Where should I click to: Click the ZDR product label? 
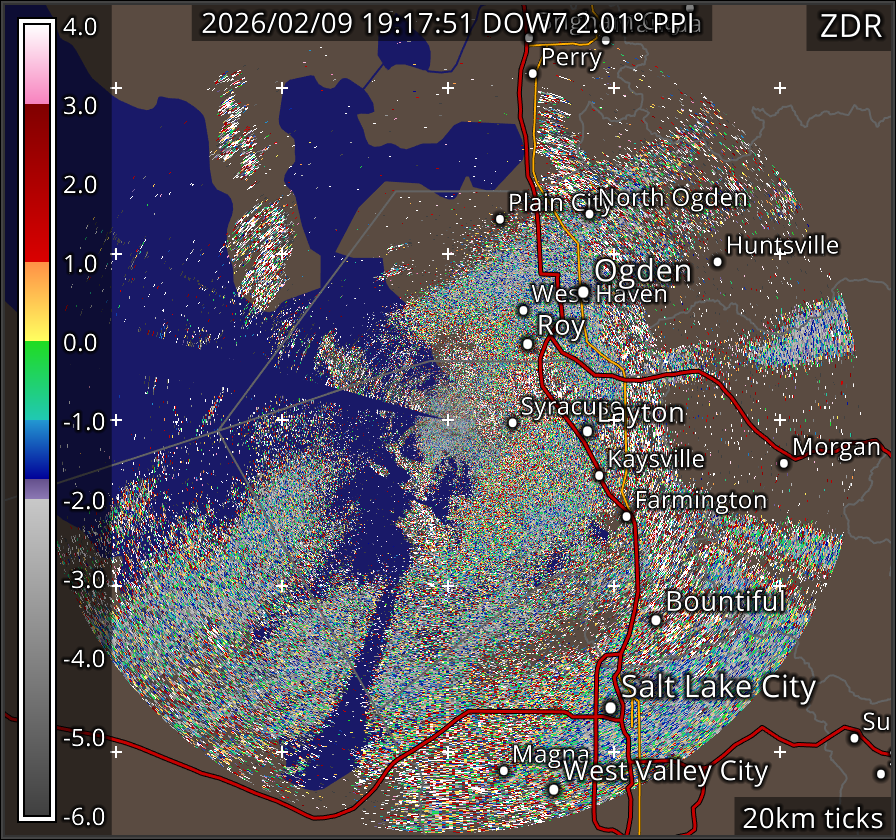pyautogui.click(x=849, y=27)
